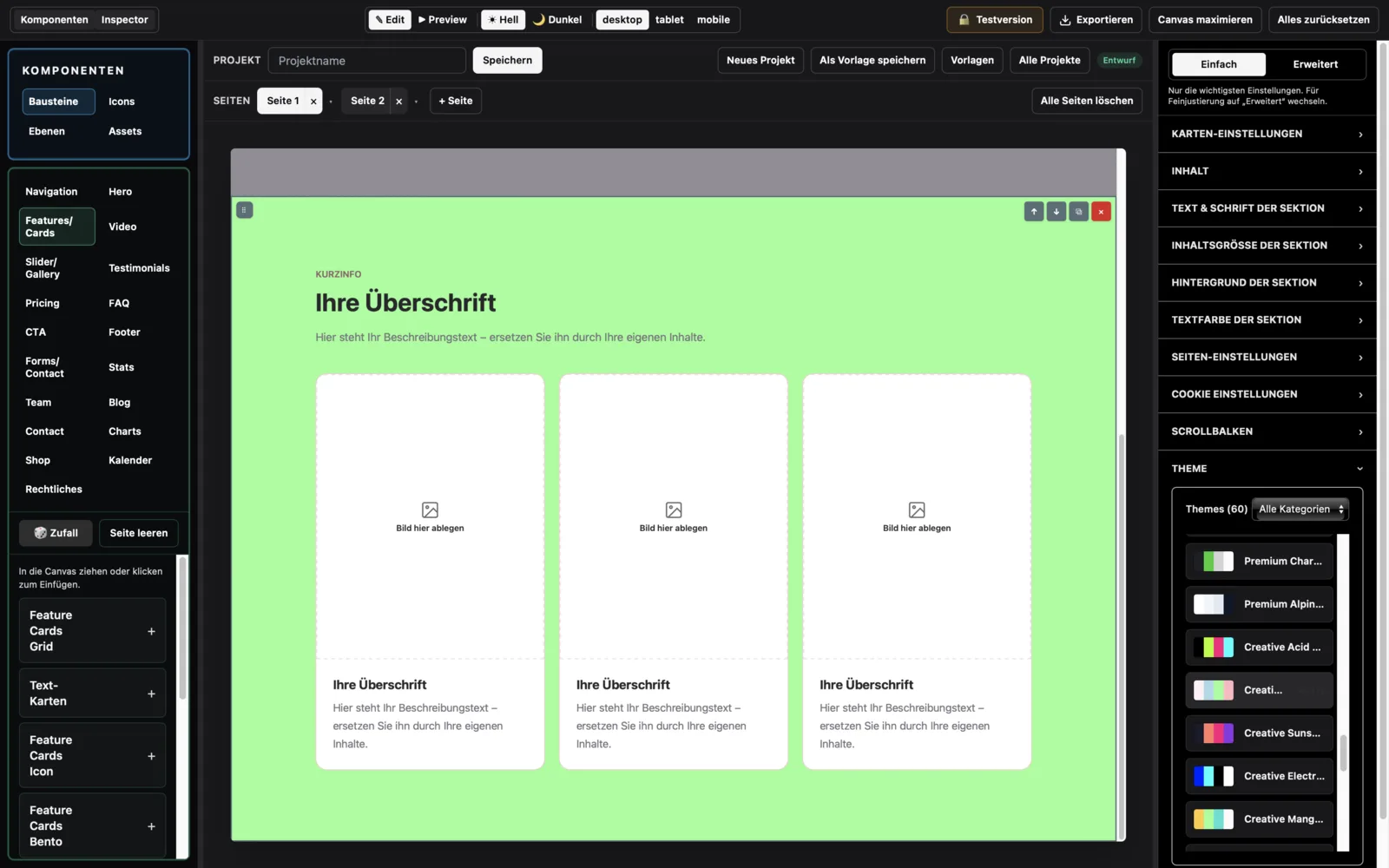1389x868 pixels.
Task: Enable the Dunkel dark theme
Action: pyautogui.click(x=557, y=20)
